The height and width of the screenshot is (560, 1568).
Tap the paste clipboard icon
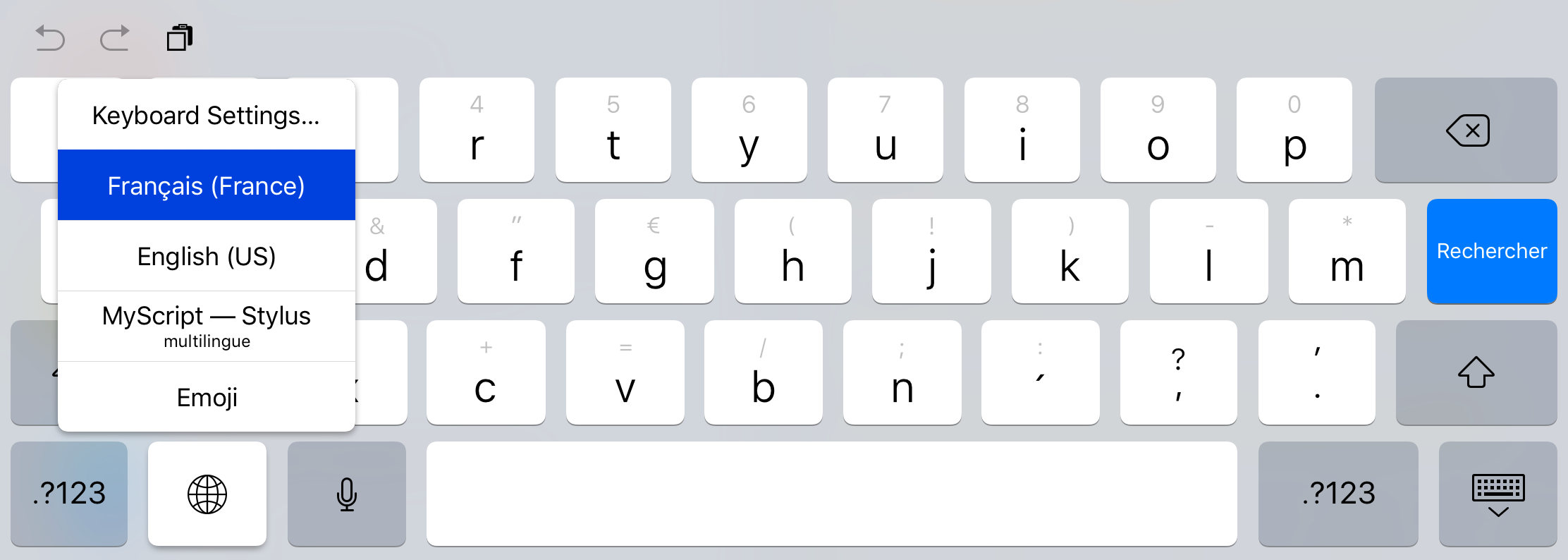coord(180,37)
